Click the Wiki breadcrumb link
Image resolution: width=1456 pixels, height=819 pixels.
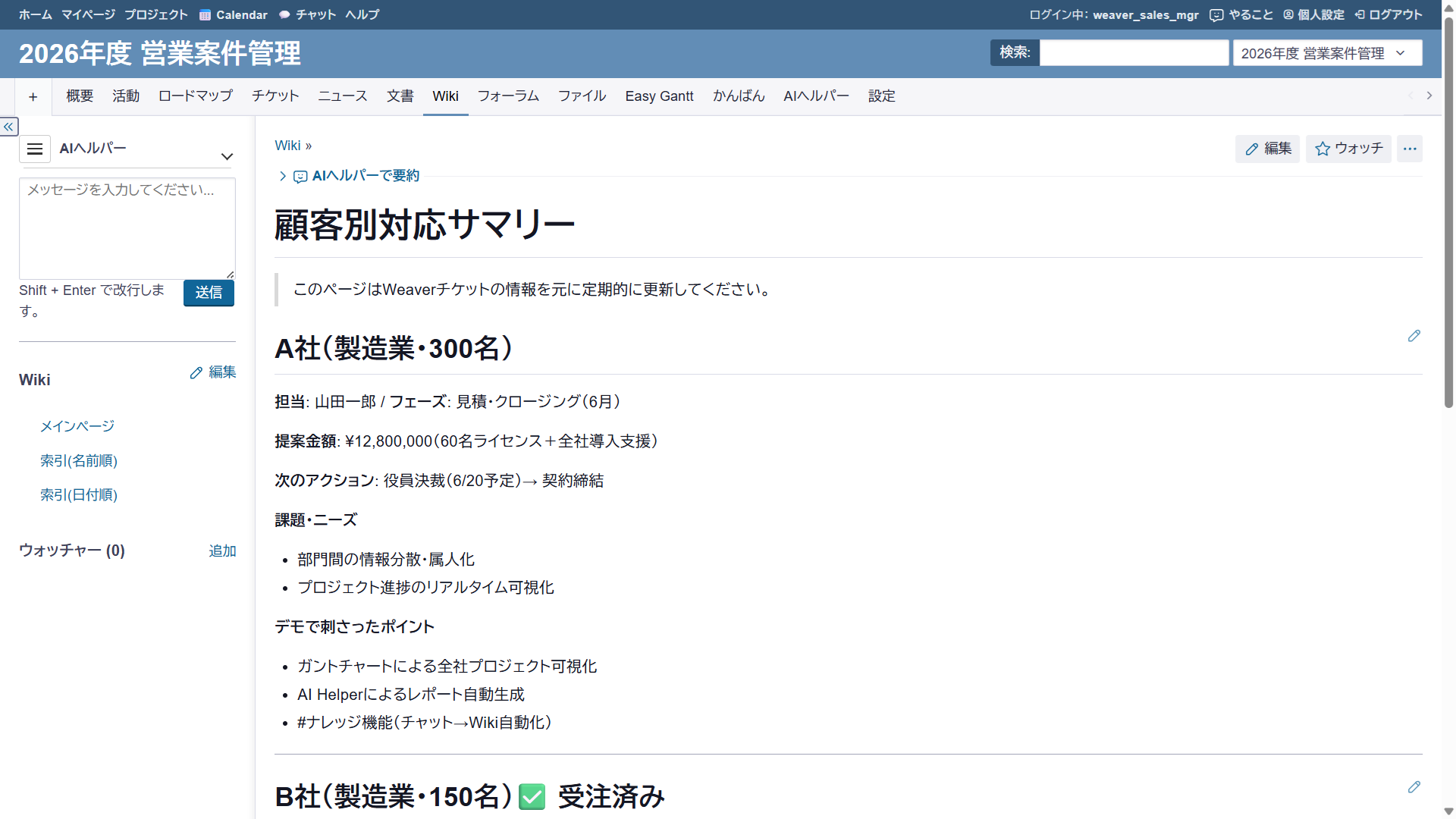(288, 146)
